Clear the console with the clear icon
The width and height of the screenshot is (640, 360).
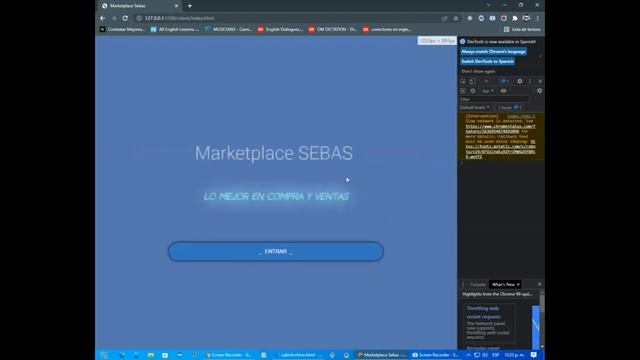473,91
